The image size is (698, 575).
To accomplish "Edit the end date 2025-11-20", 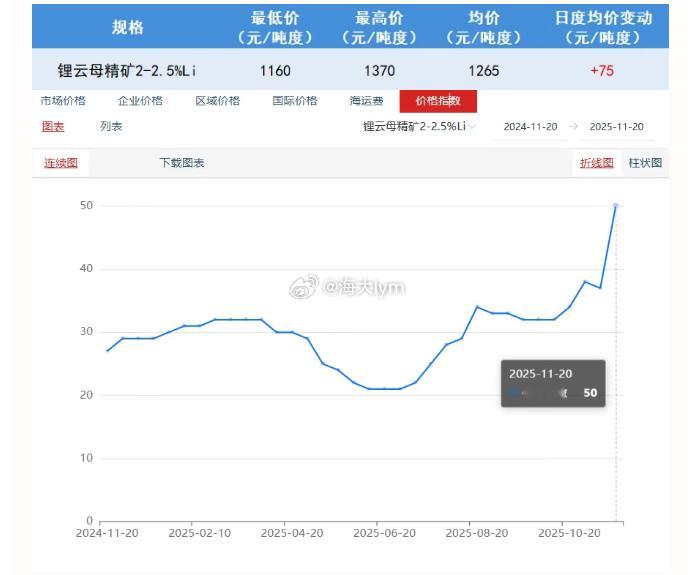I will pos(617,127).
